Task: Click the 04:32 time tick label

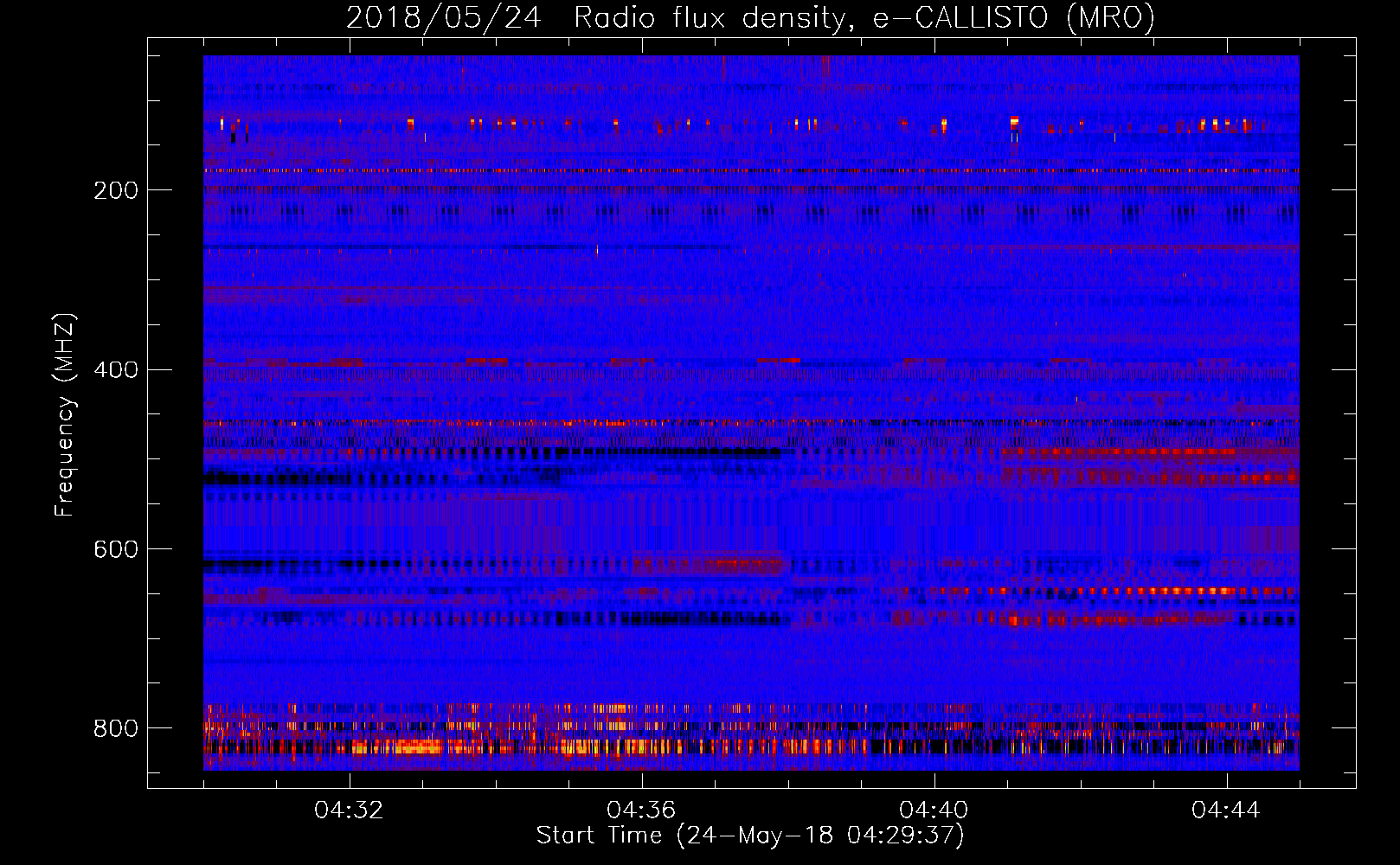Action: coord(349,810)
